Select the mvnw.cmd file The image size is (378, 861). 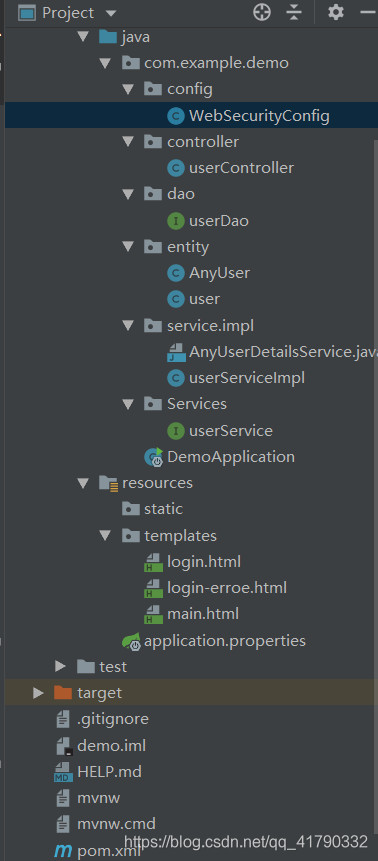(116, 824)
